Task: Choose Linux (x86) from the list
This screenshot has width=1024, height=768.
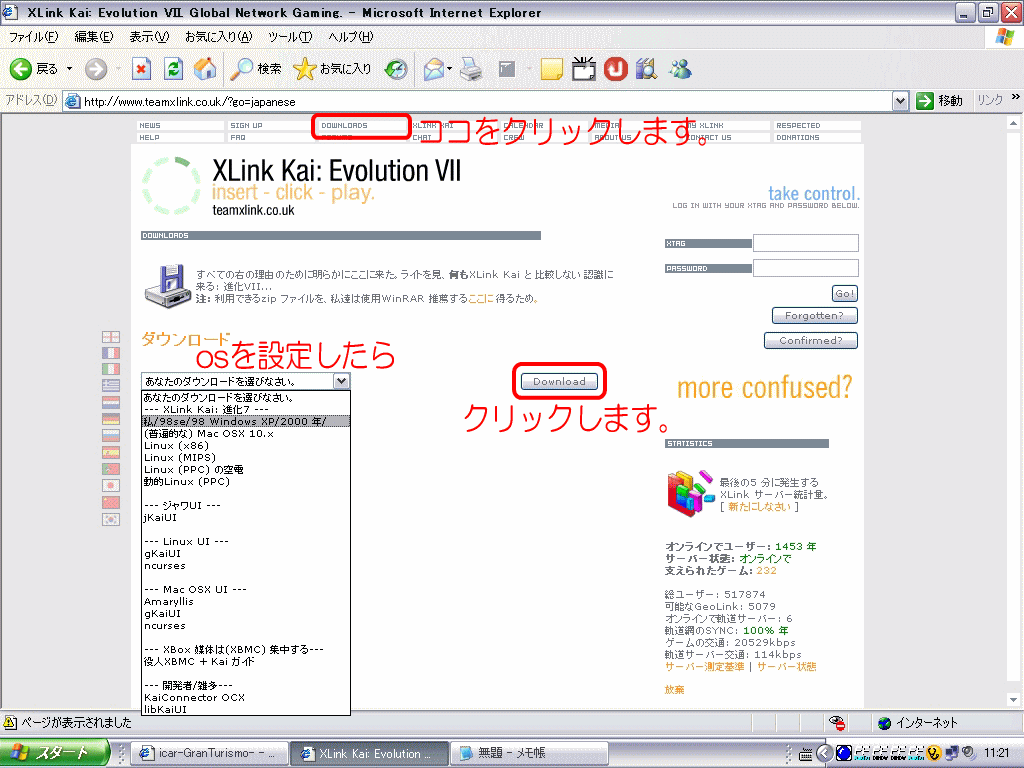Action: coord(246,445)
